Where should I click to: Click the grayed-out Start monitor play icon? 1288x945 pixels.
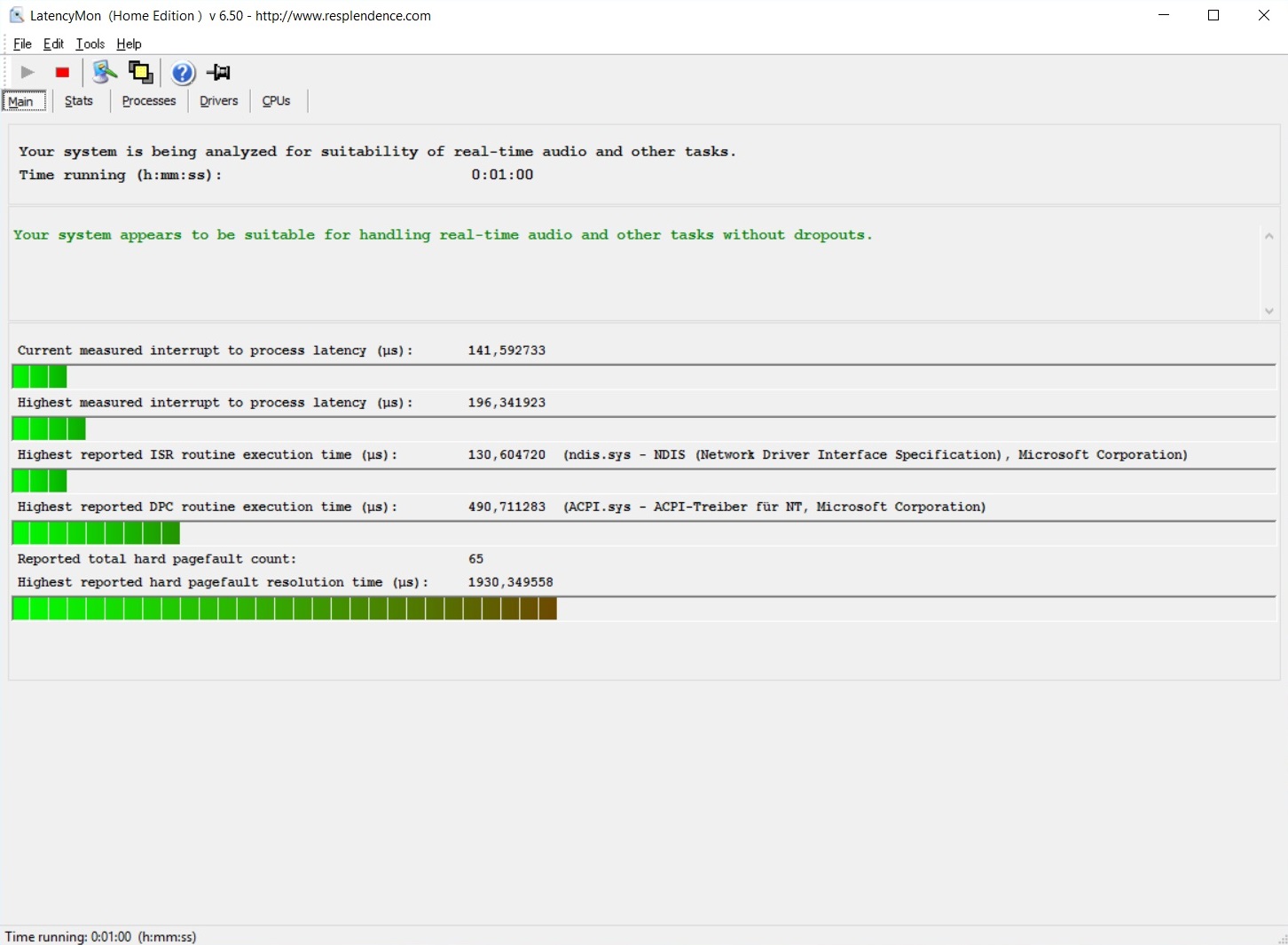coord(27,73)
